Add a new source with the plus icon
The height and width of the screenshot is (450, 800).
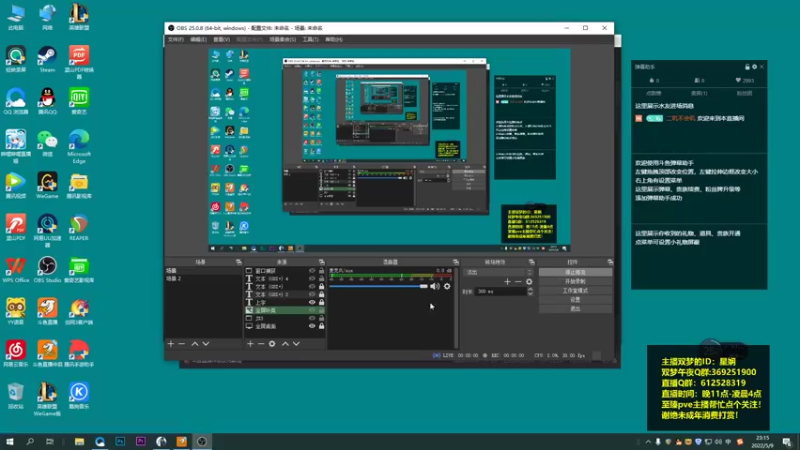tap(250, 344)
